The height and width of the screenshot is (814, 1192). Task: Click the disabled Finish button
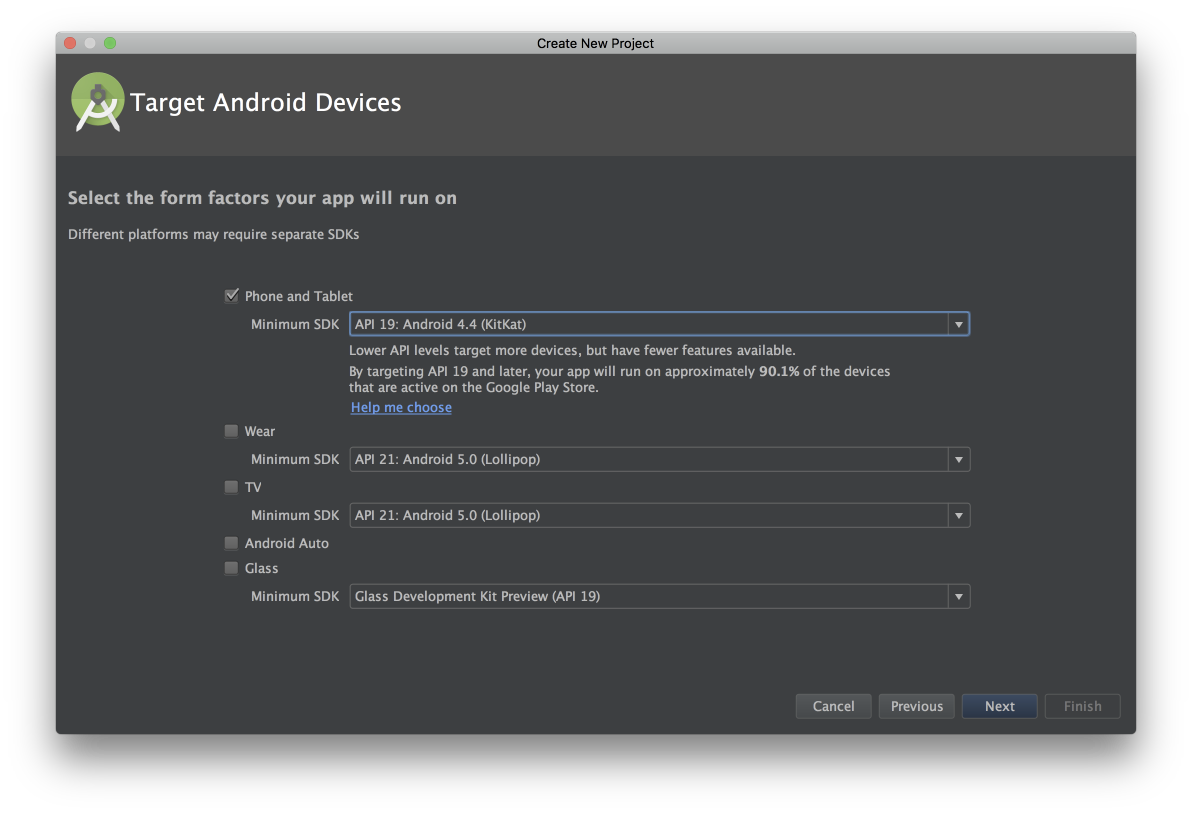(1083, 706)
